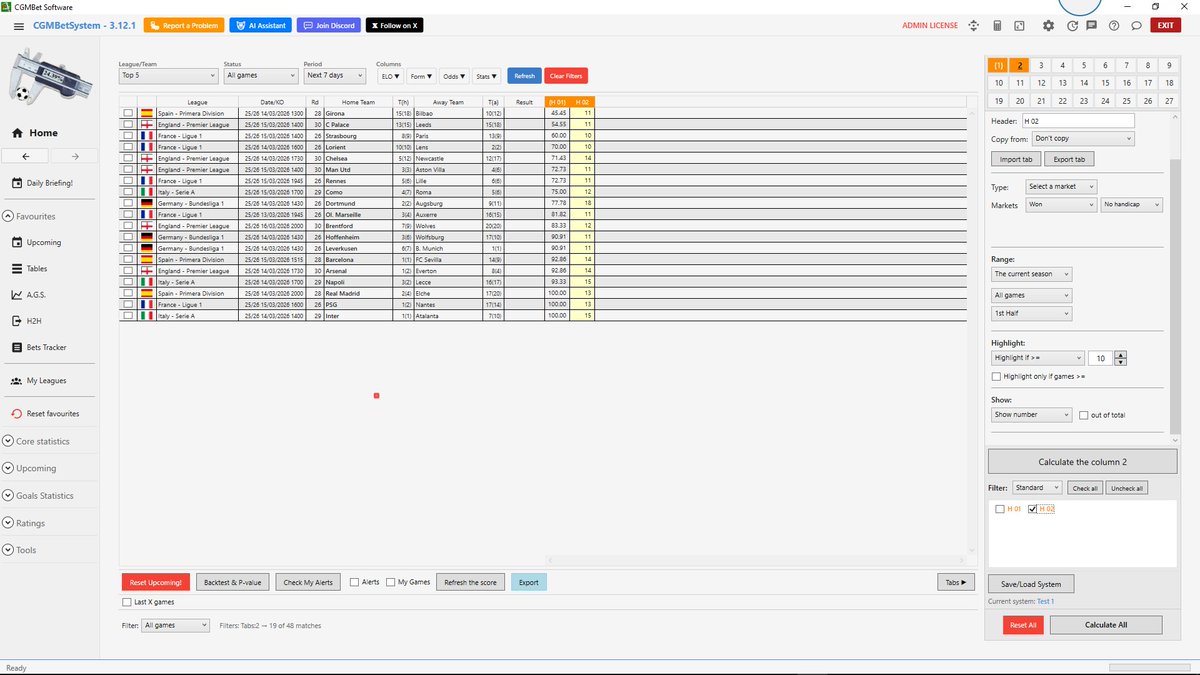
Task: Select header tab 10
Action: click(998, 82)
